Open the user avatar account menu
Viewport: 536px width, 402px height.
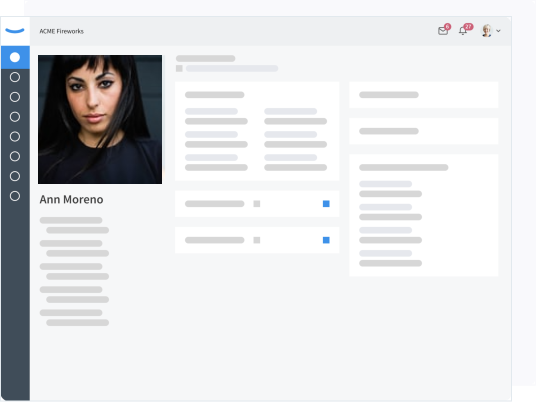pos(487,31)
